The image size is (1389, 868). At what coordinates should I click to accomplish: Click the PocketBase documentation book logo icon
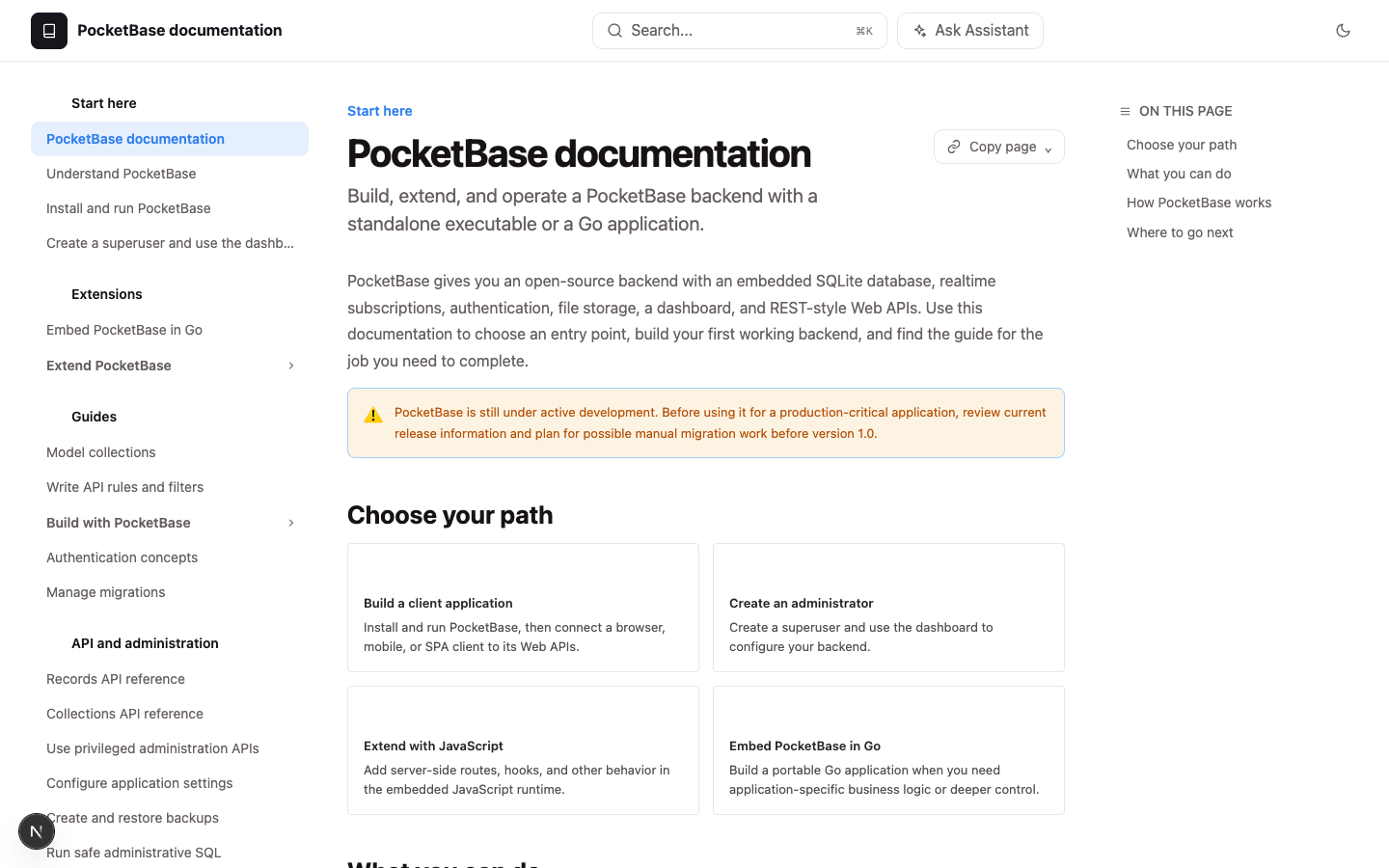(49, 31)
